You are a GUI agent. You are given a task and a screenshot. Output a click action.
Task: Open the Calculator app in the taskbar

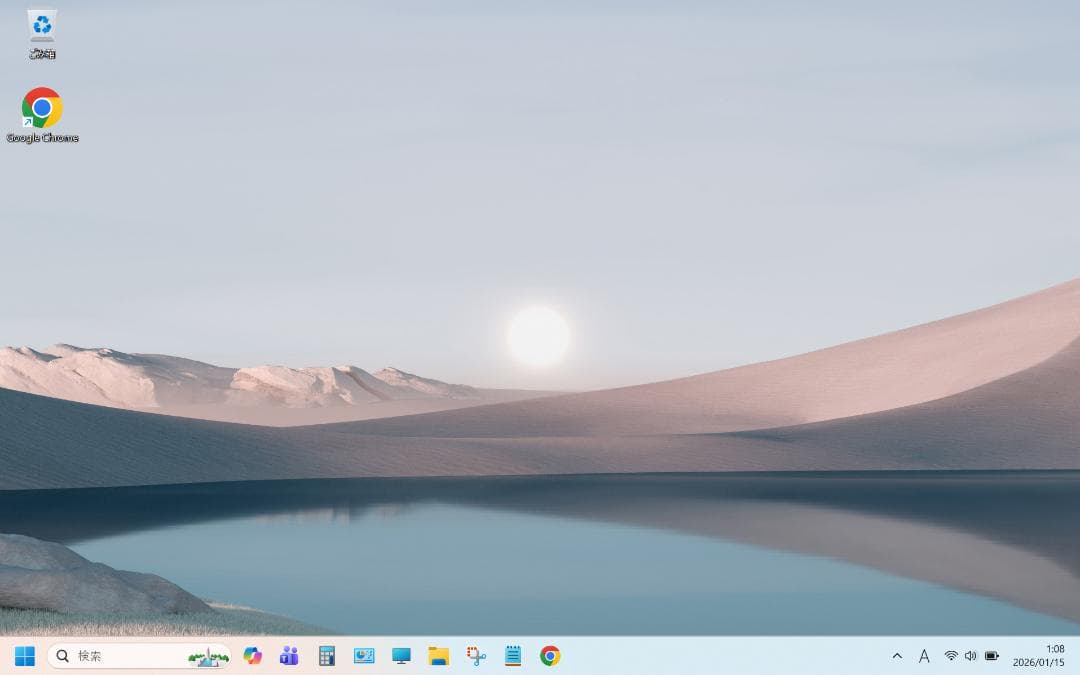(x=327, y=656)
